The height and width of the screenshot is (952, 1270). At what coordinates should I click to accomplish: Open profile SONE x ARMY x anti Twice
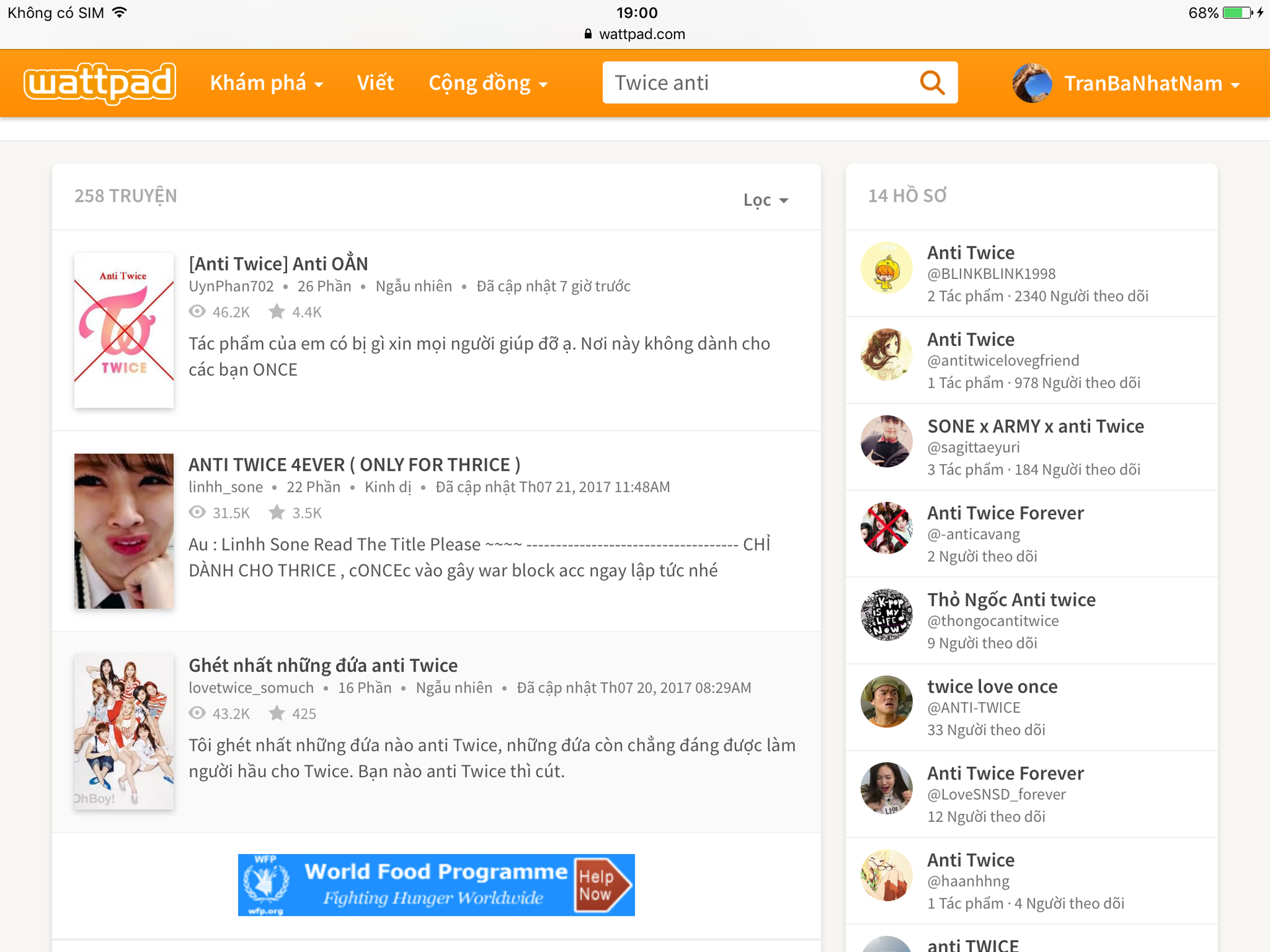[1035, 426]
